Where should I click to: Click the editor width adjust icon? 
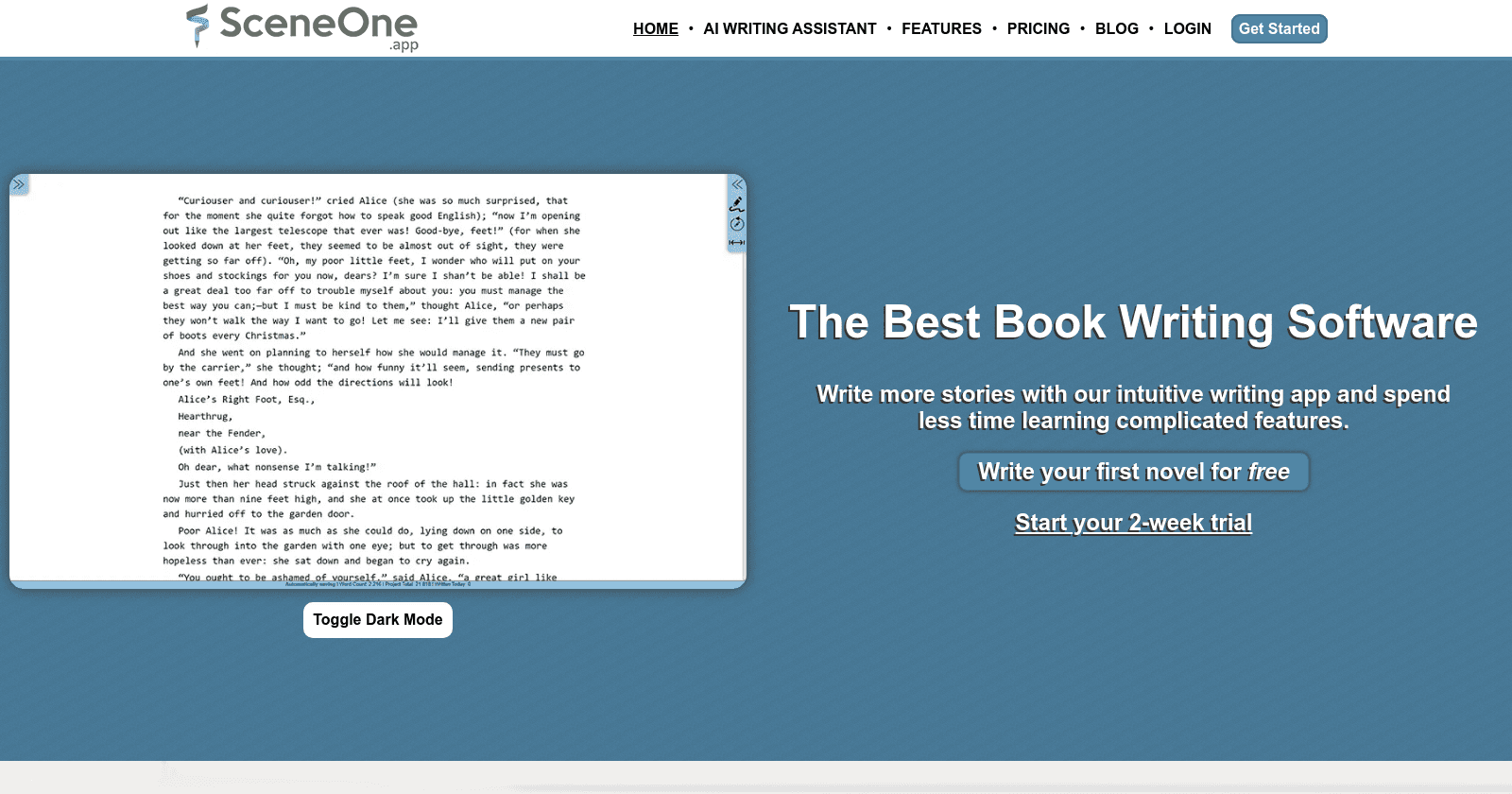737,243
